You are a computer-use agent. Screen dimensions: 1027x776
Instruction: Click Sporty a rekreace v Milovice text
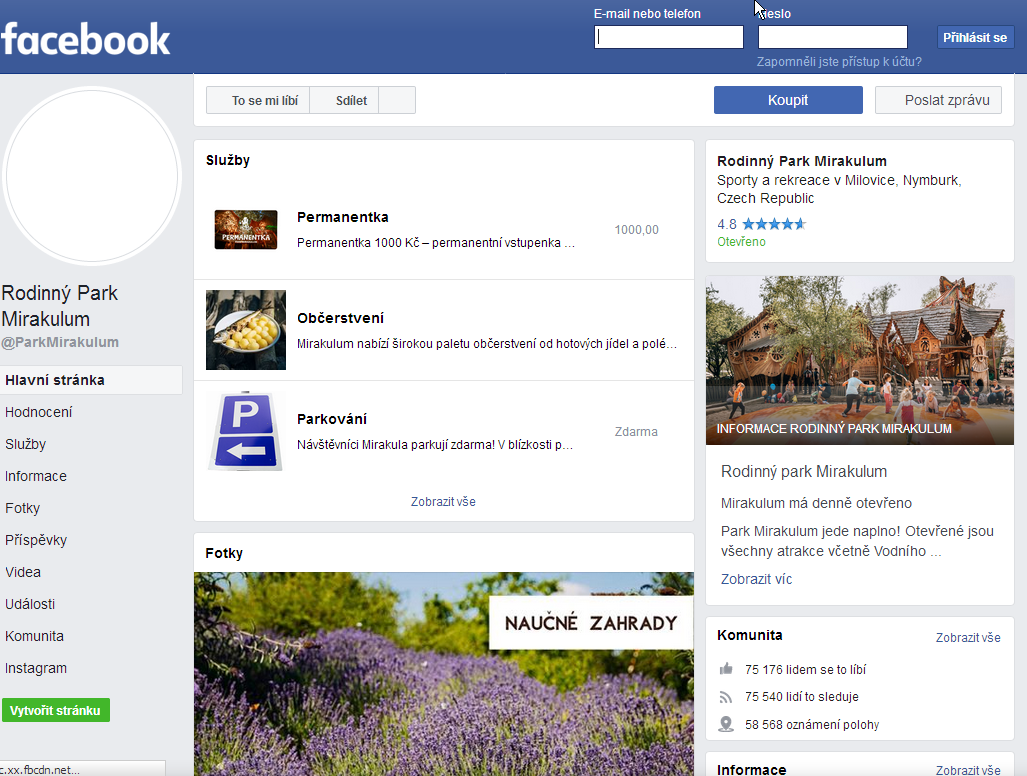point(839,189)
